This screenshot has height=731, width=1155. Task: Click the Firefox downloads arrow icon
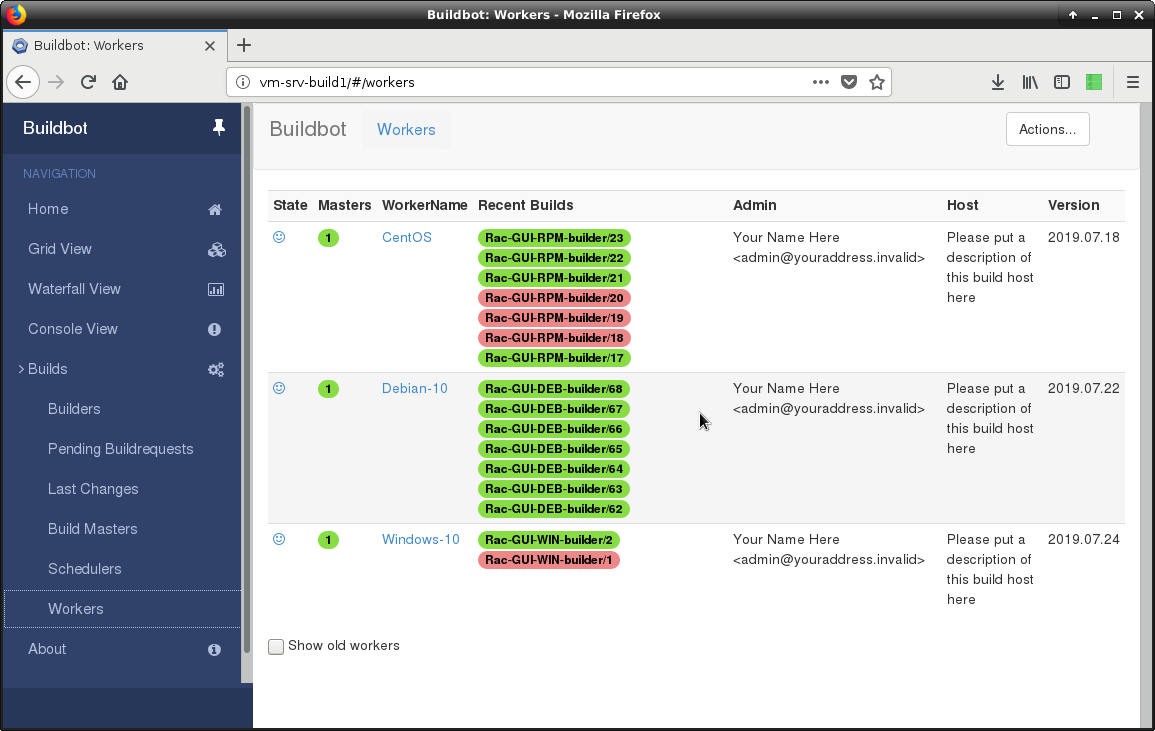coord(997,83)
